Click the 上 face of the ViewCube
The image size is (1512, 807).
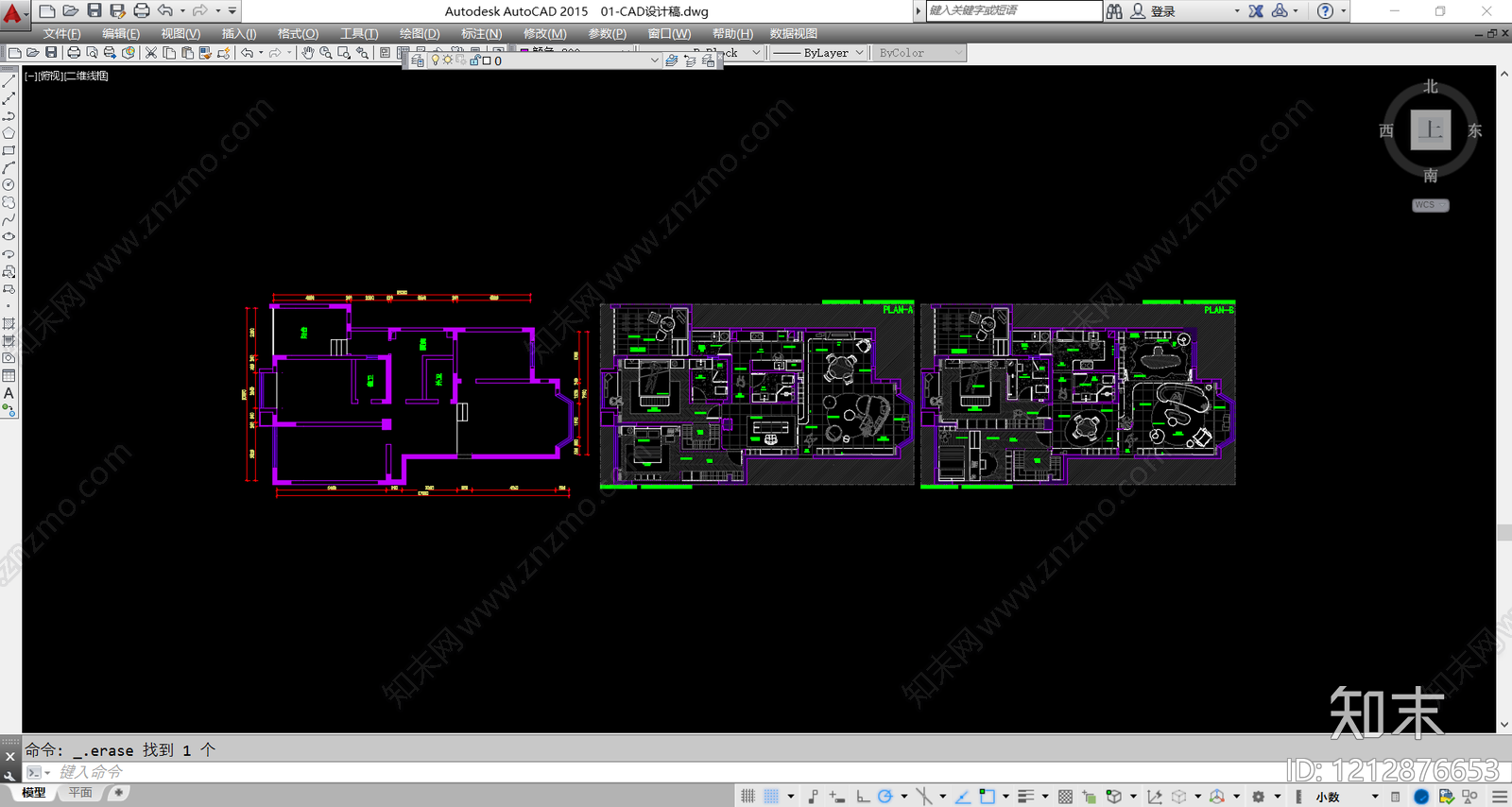point(1431,130)
